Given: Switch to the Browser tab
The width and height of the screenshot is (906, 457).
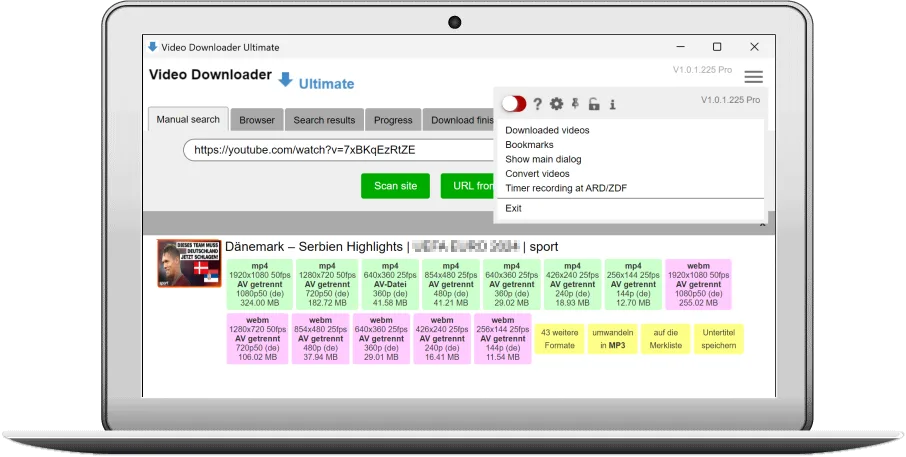Looking at the screenshot, I should click(257, 120).
